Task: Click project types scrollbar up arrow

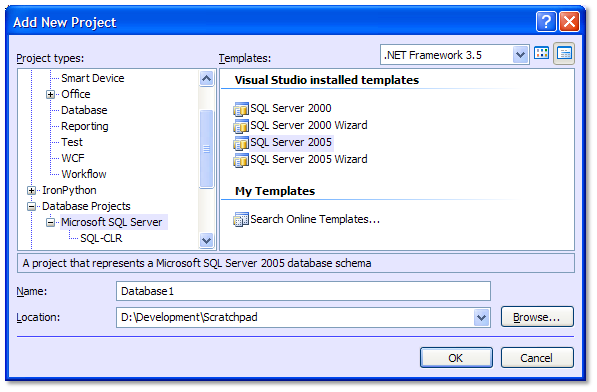Action: click(x=206, y=79)
